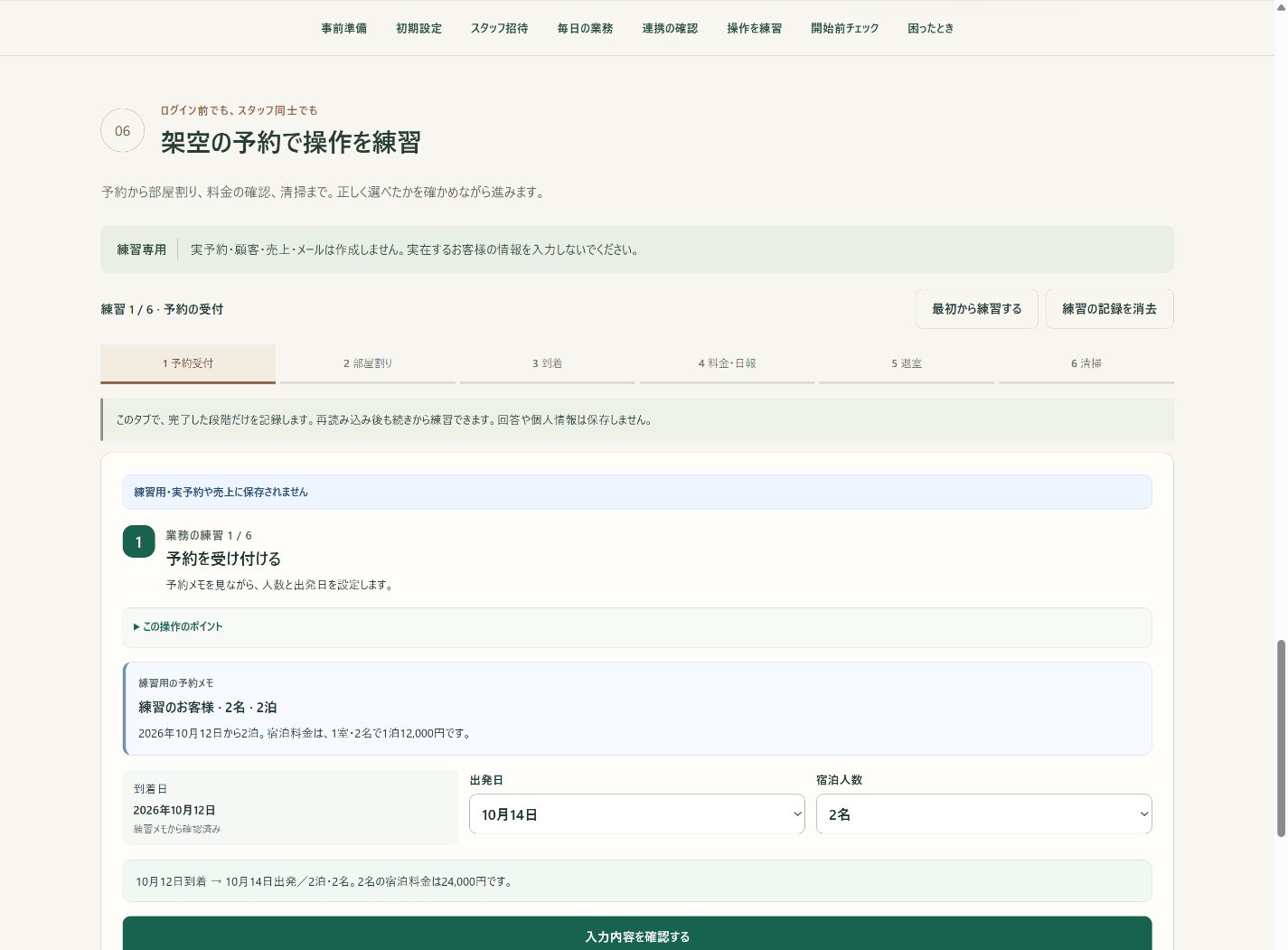Open the 宿泊人数 dropdown showing 2名
1288x950 pixels.
(983, 814)
